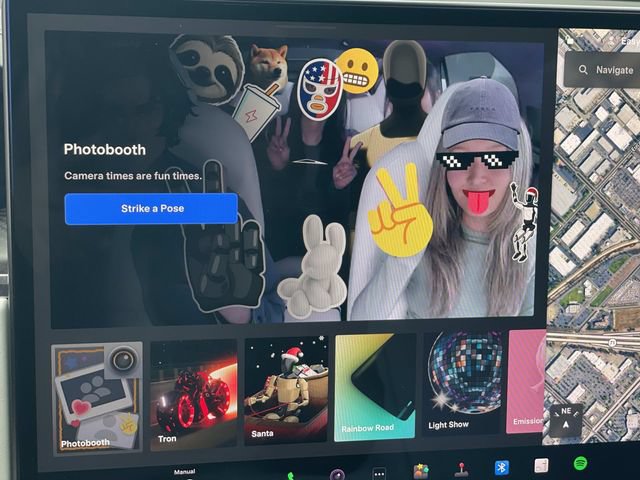640x480 pixels.
Task: Choose the Rainbow Road tile
Action: tap(375, 387)
